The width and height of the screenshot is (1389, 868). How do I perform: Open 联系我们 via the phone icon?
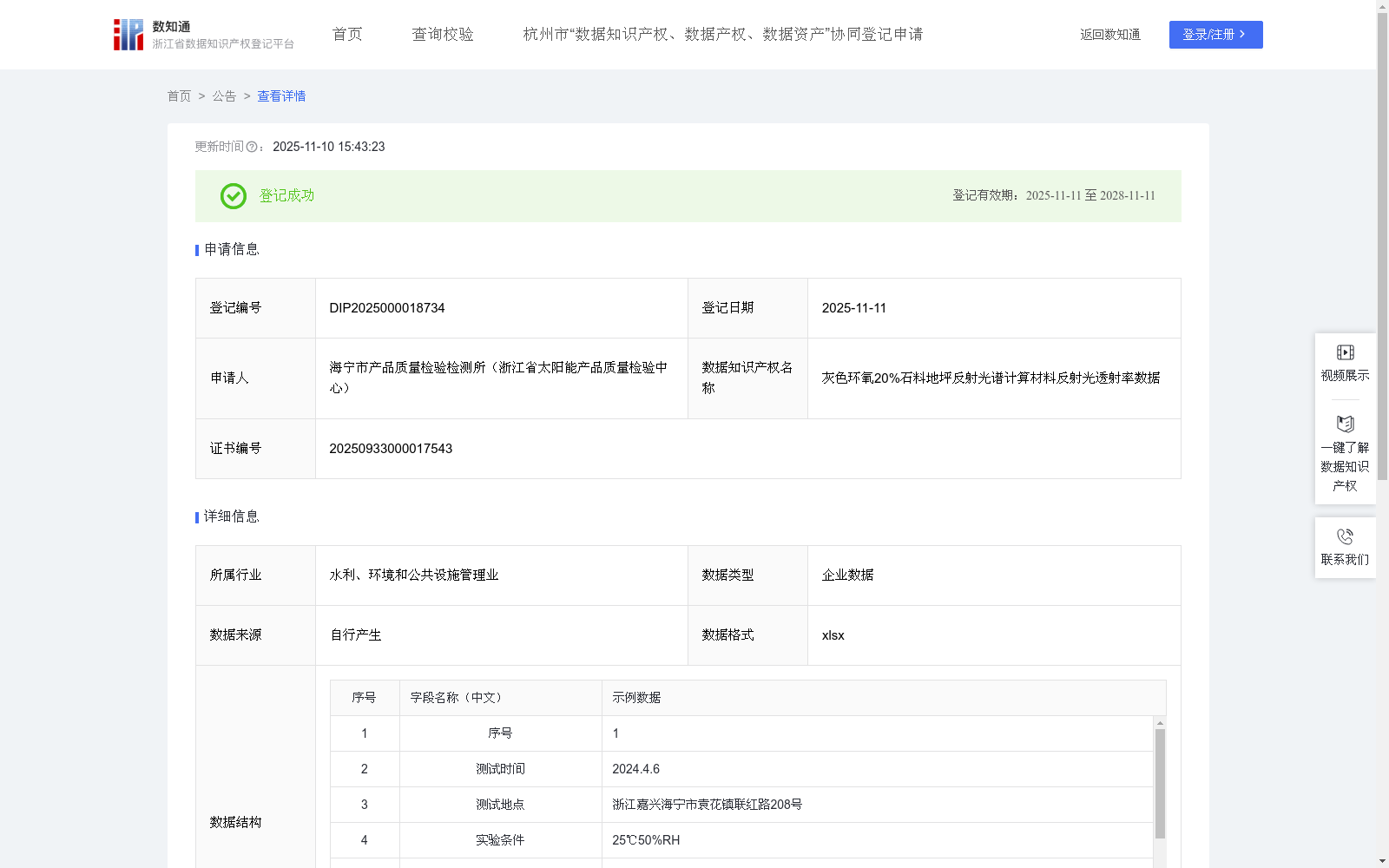click(1345, 536)
